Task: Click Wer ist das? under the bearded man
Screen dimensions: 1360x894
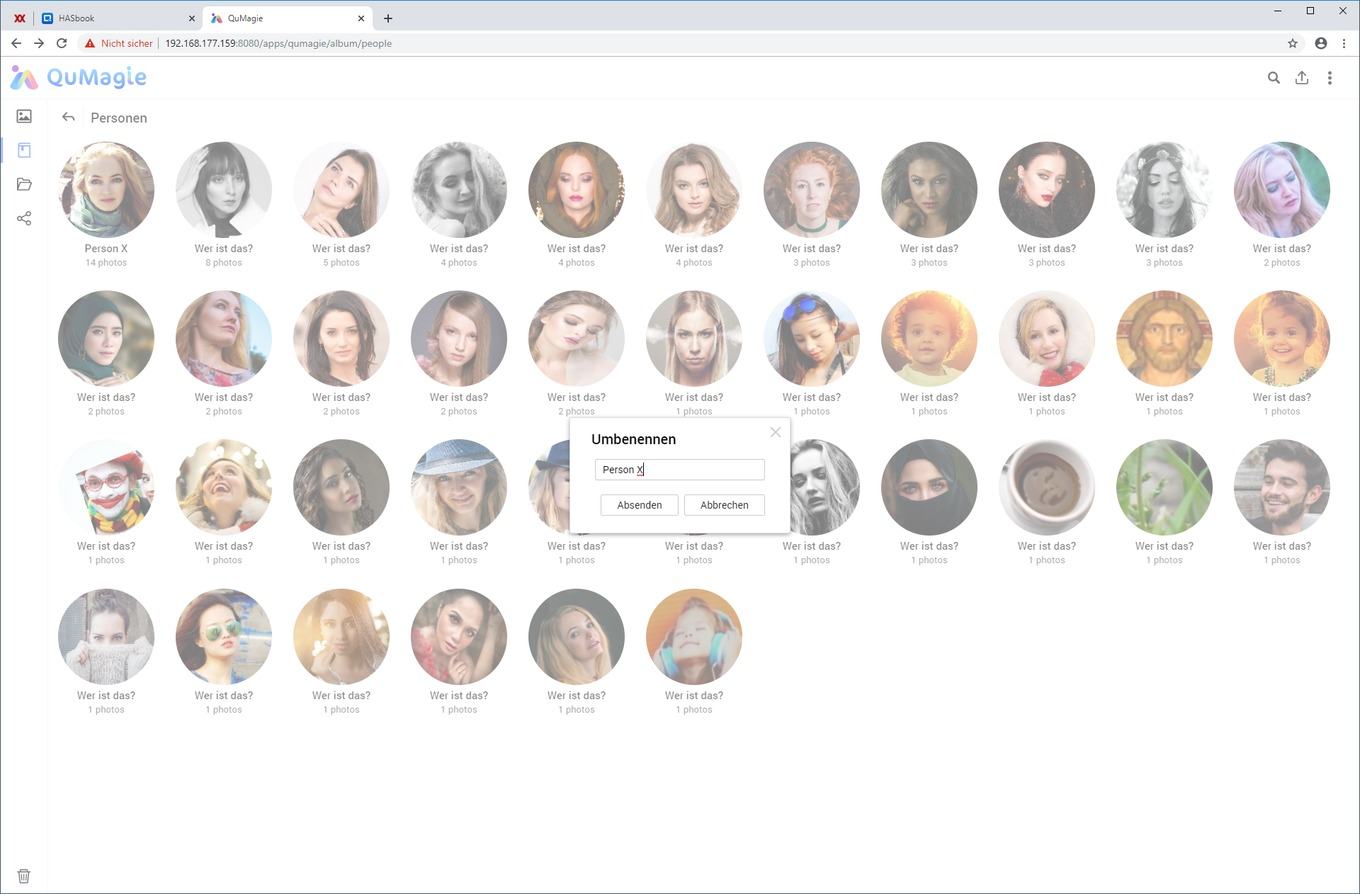Action: pyautogui.click(x=1282, y=546)
